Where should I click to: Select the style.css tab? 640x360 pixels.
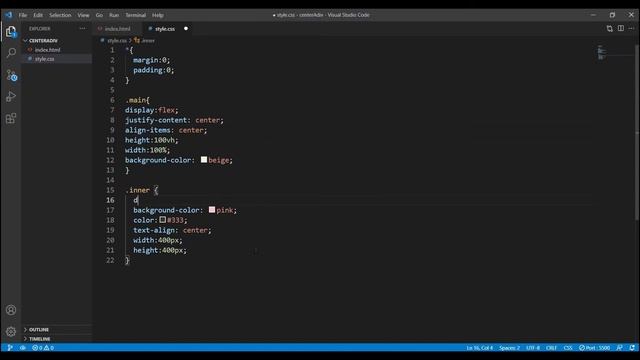click(x=165, y=29)
